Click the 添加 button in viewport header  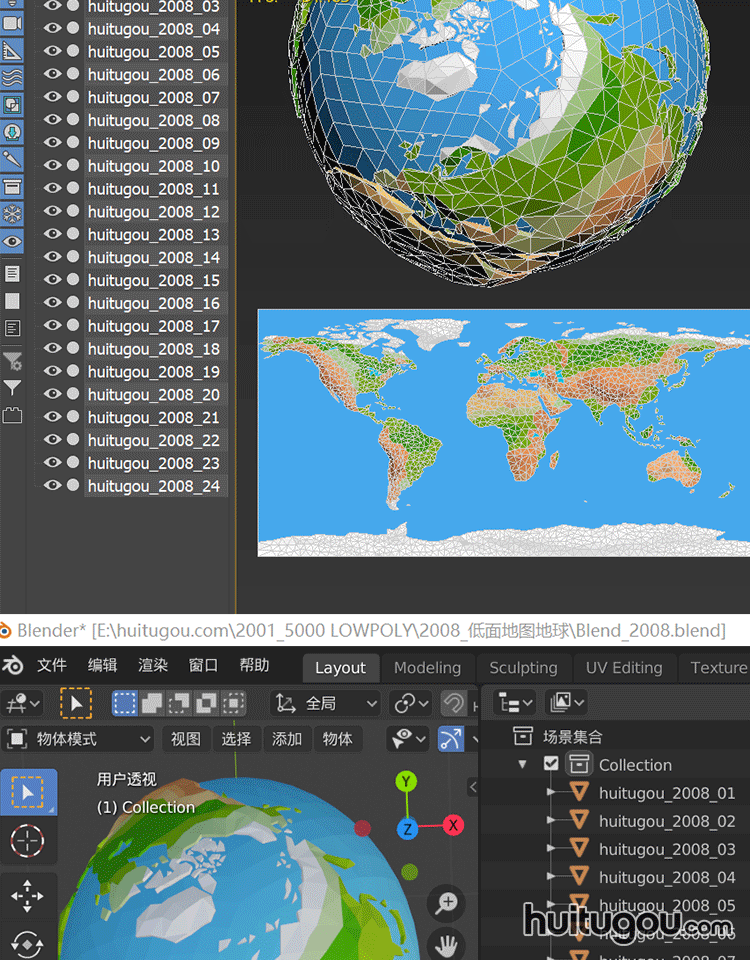point(287,739)
